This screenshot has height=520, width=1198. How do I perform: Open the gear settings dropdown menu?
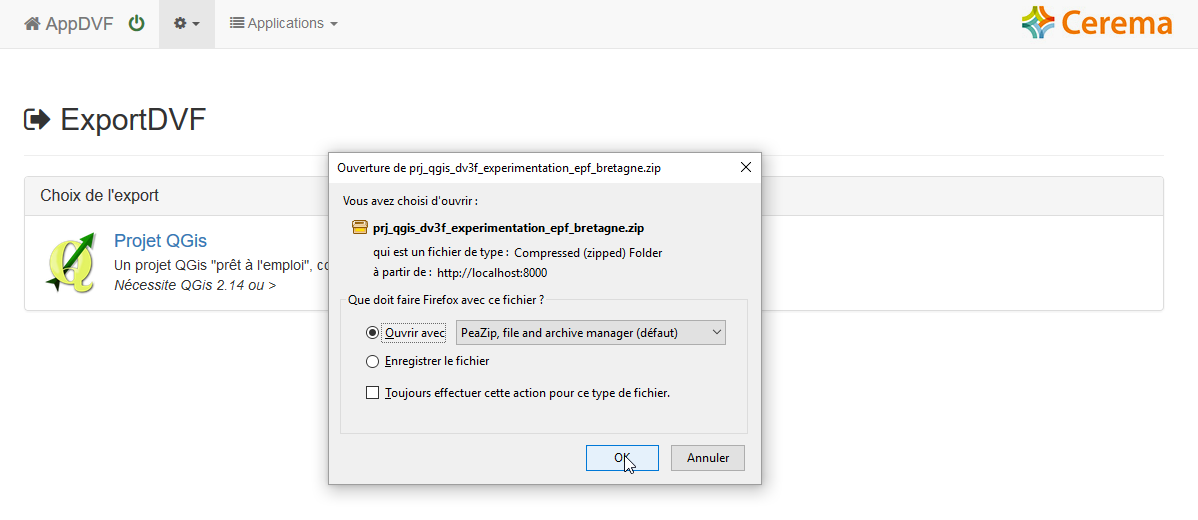click(186, 24)
